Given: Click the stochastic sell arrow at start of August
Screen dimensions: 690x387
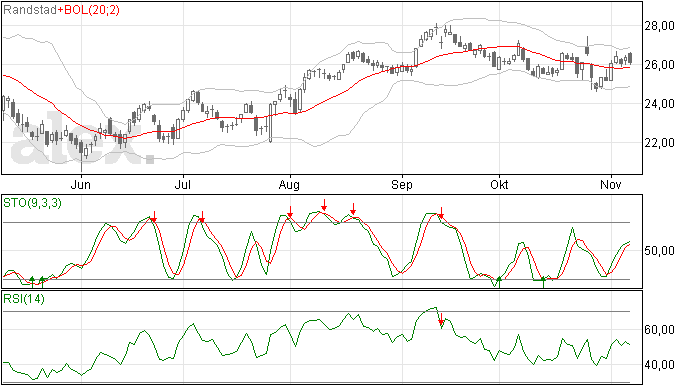Looking at the screenshot, I should [290, 212].
